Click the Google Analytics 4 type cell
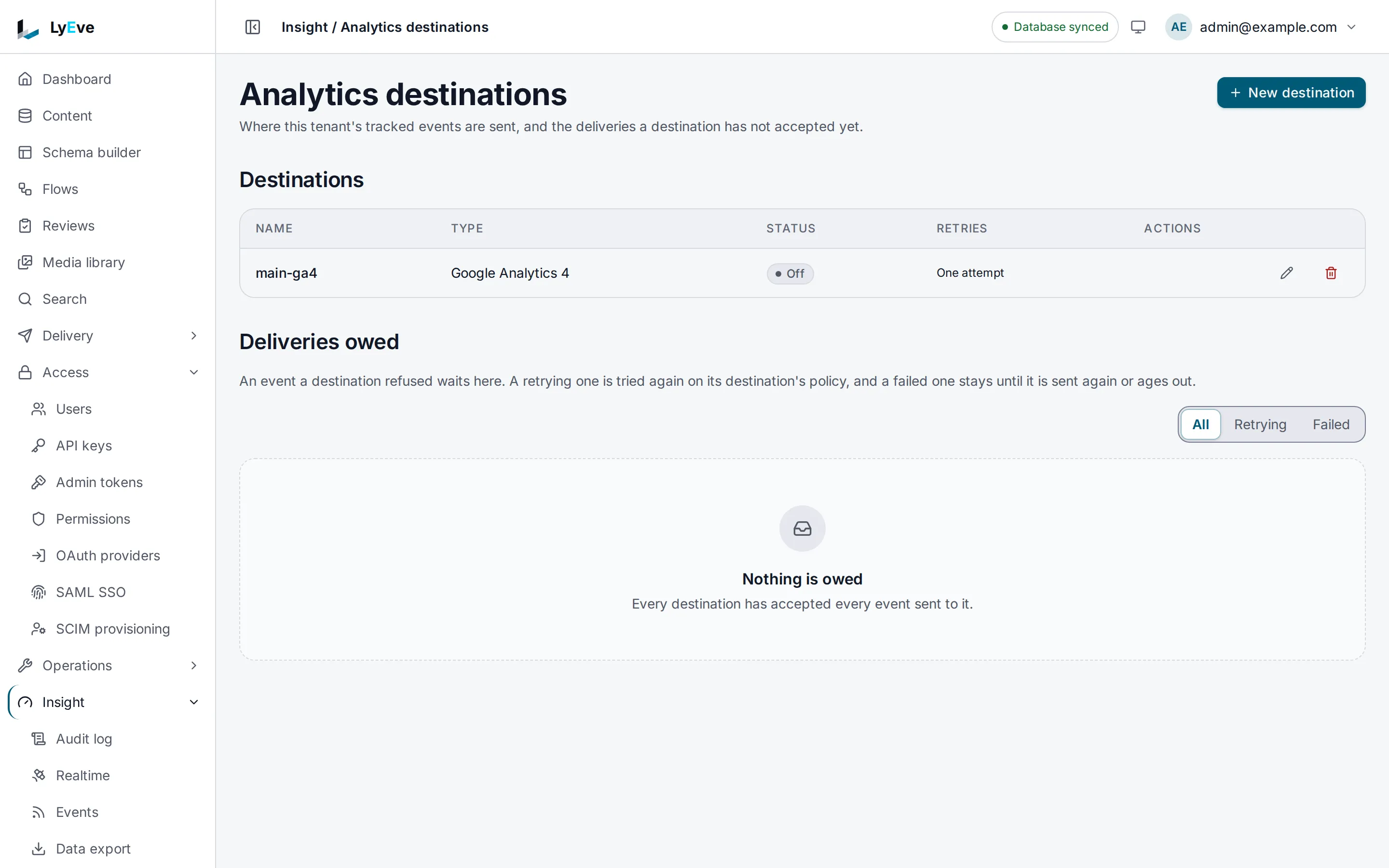1389x868 pixels. tap(510, 273)
